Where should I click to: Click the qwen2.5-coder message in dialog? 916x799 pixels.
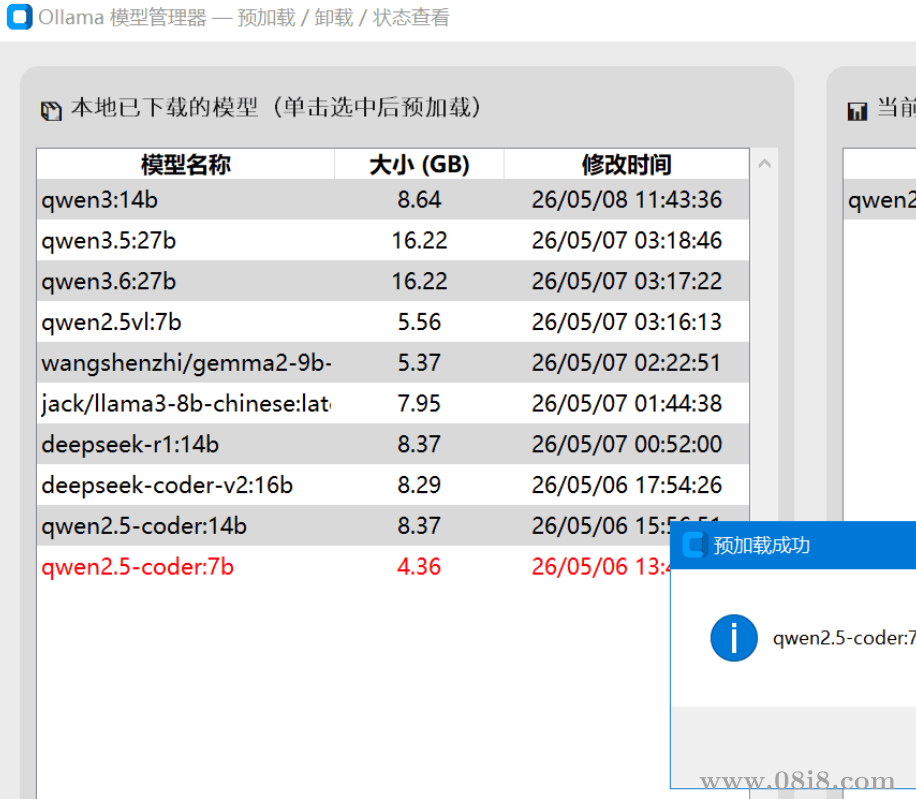click(x=844, y=638)
